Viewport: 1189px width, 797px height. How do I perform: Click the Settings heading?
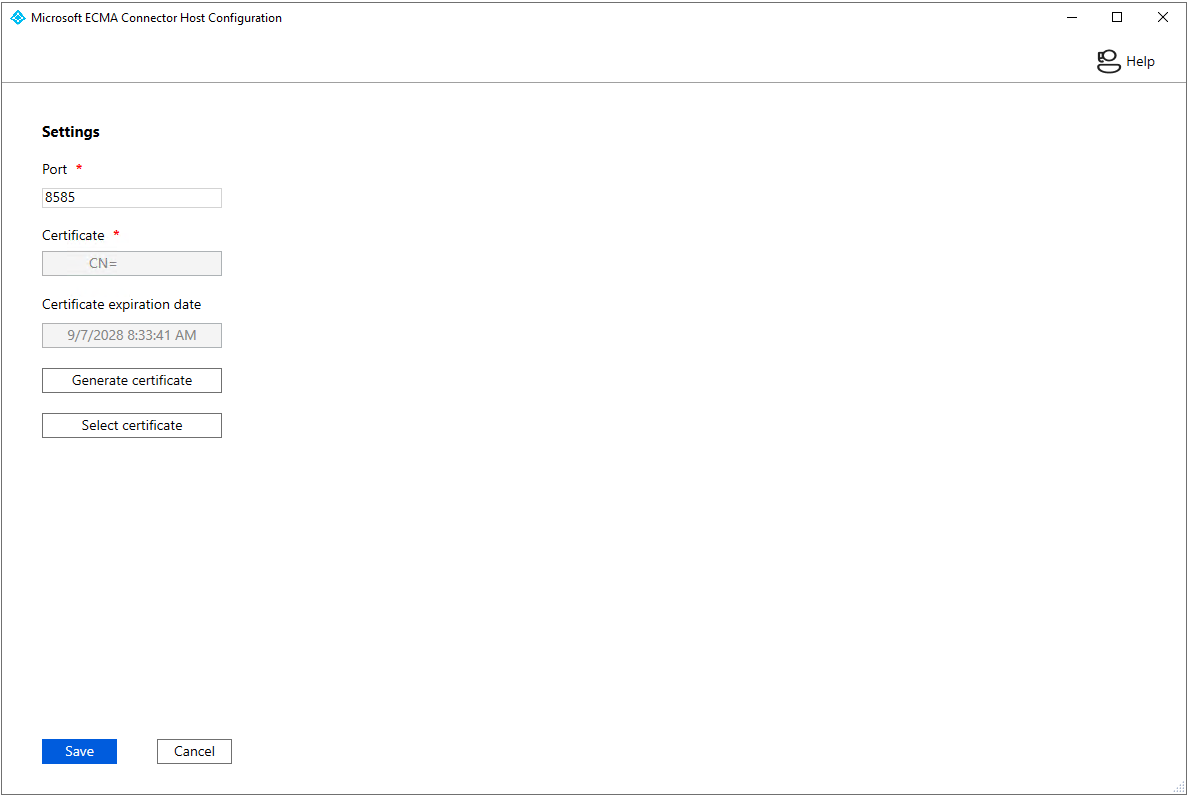[x=71, y=132]
